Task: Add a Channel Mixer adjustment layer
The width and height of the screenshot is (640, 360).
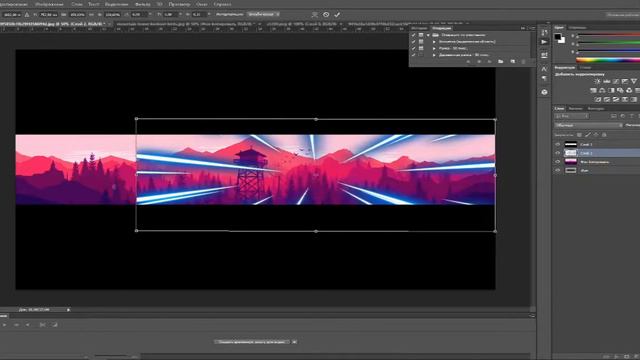Action: 629,90
